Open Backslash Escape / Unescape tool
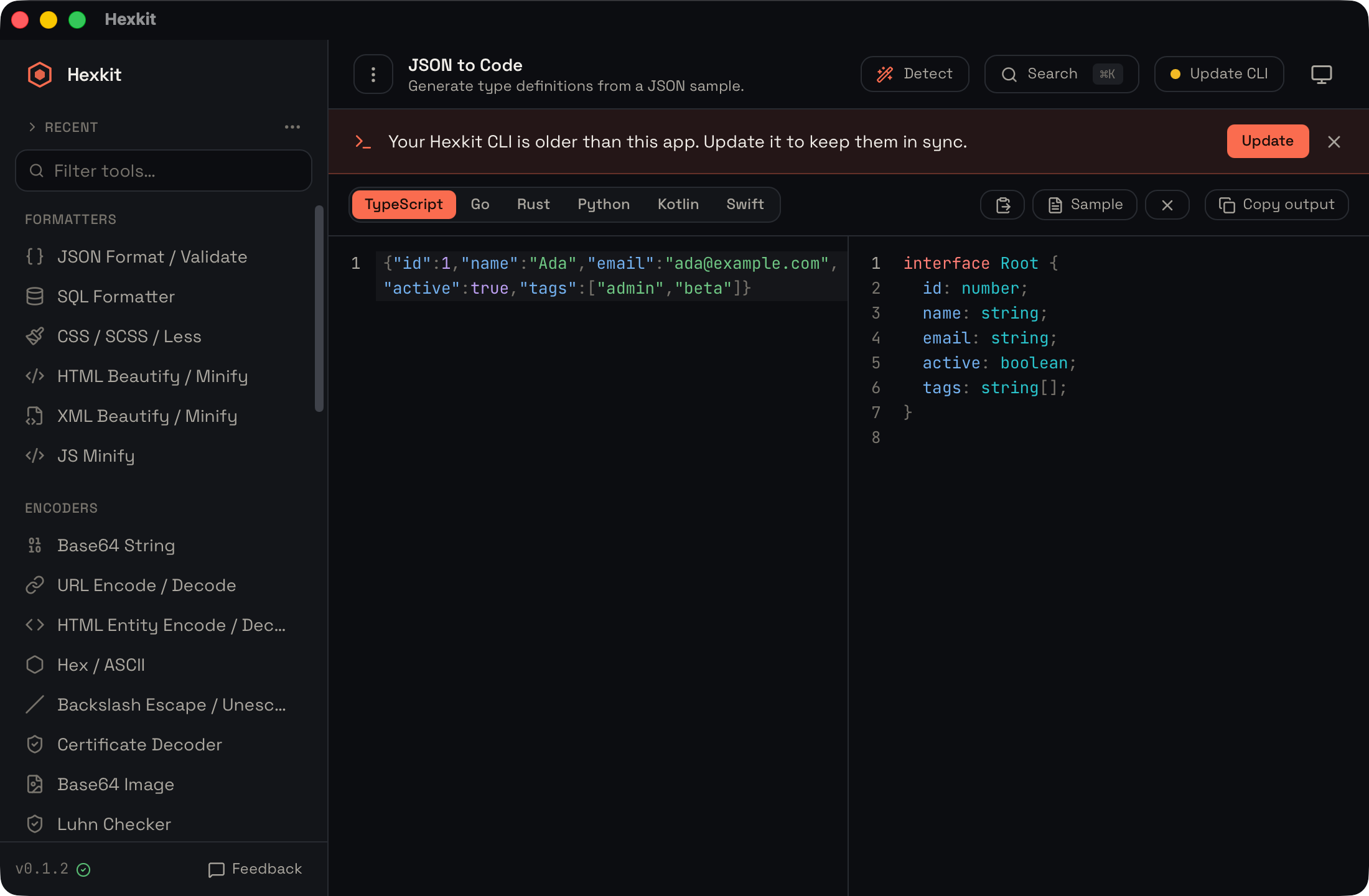 click(x=164, y=705)
